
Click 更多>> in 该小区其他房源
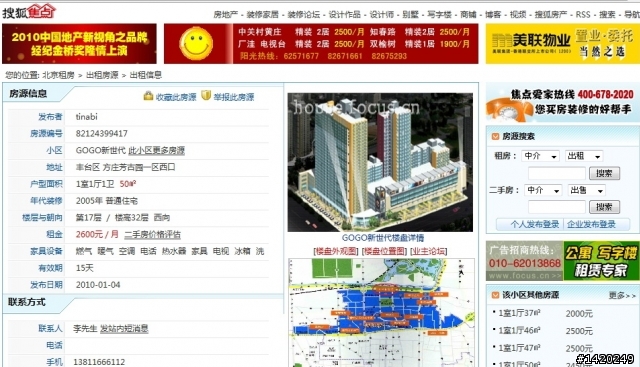click(622, 295)
